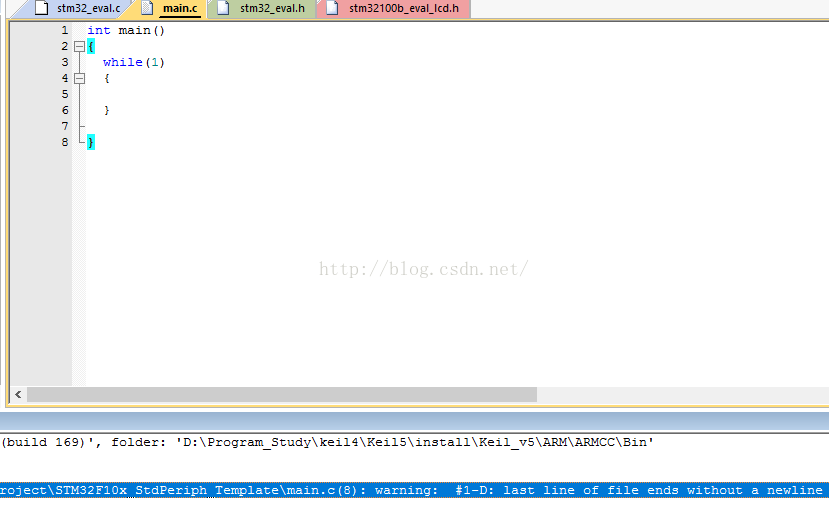The width and height of the screenshot is (829, 517).
Task: Click line number 5 in the gutter
Action: tap(65, 94)
